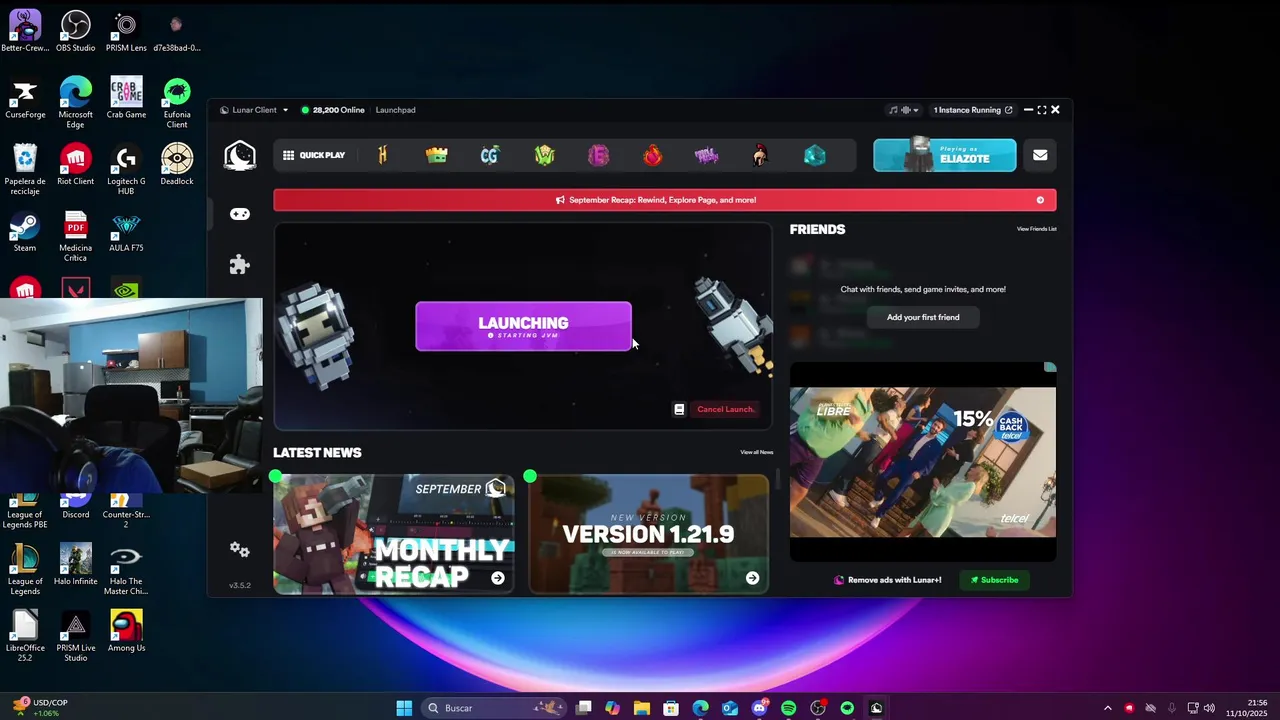Click the purple LAUNCHING button
The image size is (1280, 720).
[523, 327]
